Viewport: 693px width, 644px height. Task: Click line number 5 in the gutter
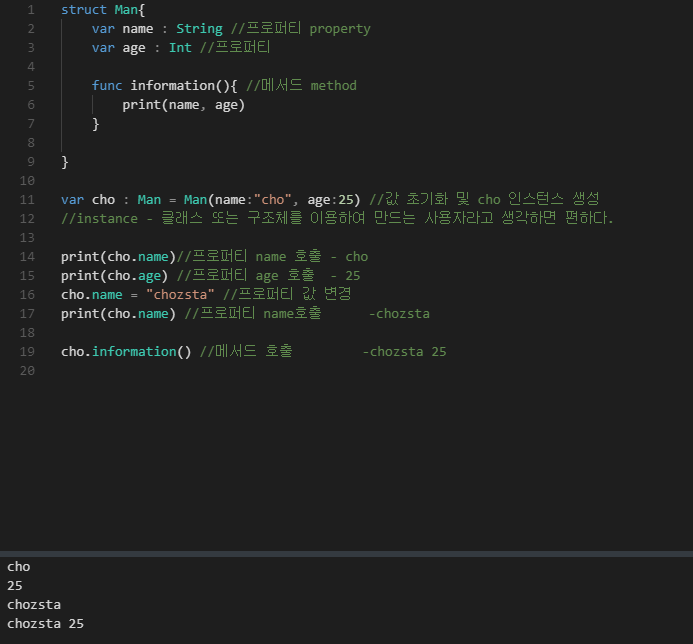tap(30, 86)
